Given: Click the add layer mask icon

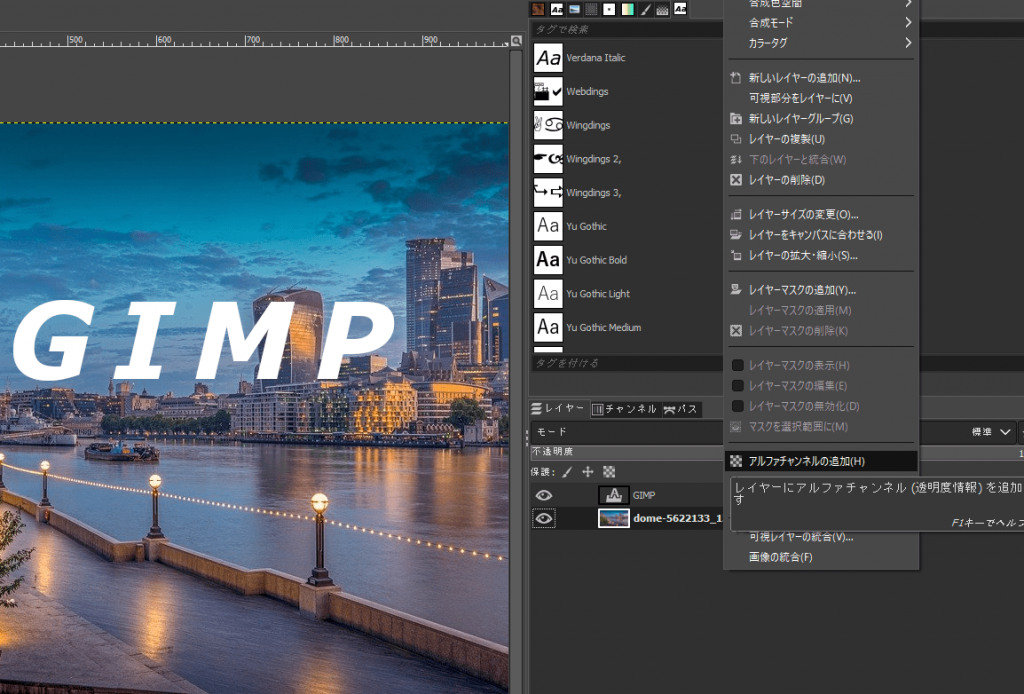Looking at the screenshot, I should (x=736, y=291).
